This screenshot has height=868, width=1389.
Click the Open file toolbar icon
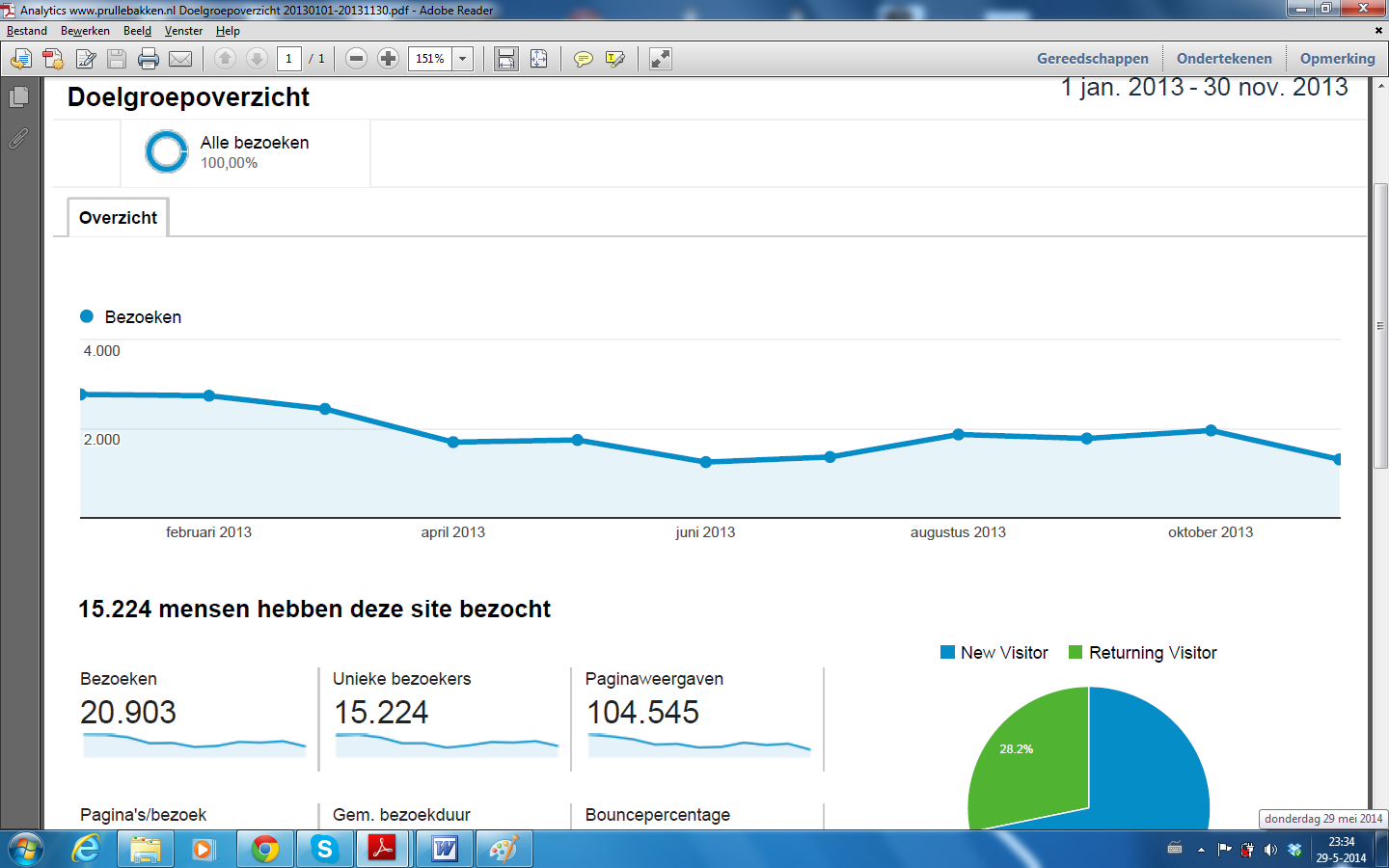(x=20, y=59)
